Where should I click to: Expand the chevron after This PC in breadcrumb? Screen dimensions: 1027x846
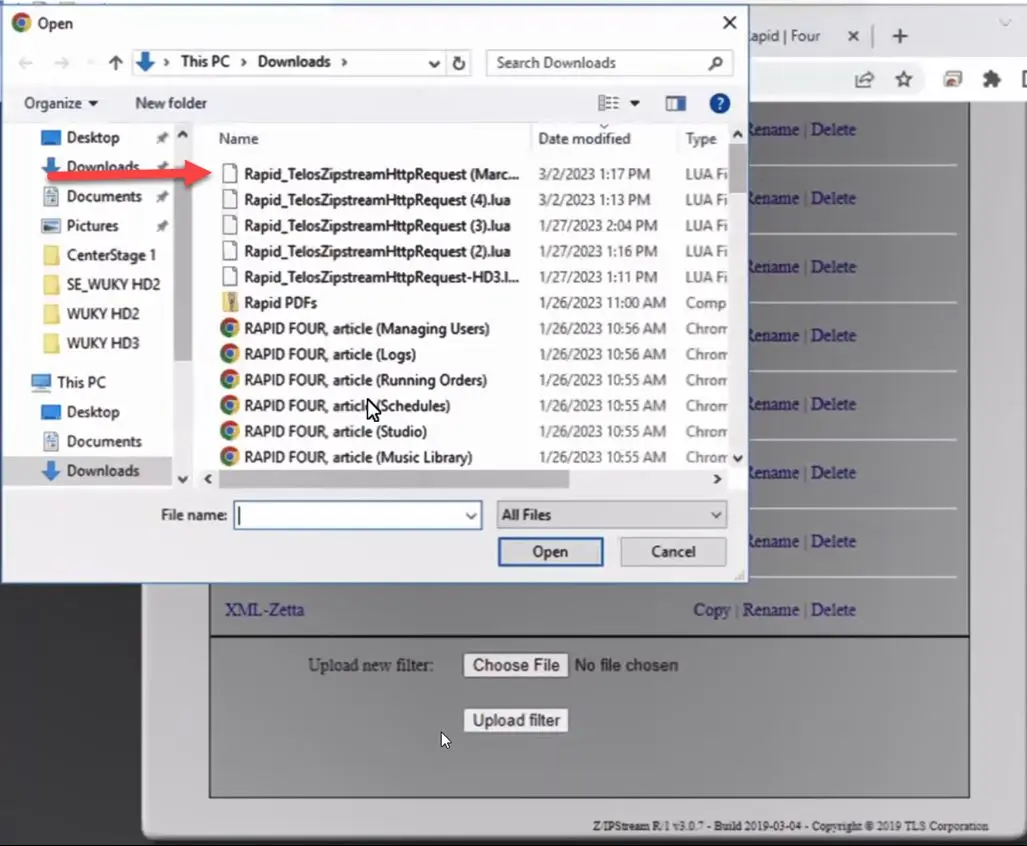[x=244, y=62]
